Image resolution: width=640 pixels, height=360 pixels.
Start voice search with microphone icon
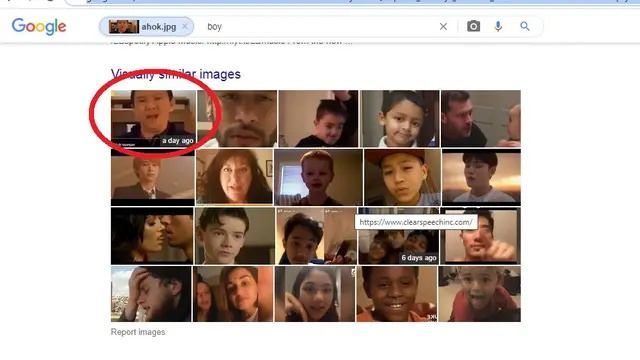tap(498, 27)
